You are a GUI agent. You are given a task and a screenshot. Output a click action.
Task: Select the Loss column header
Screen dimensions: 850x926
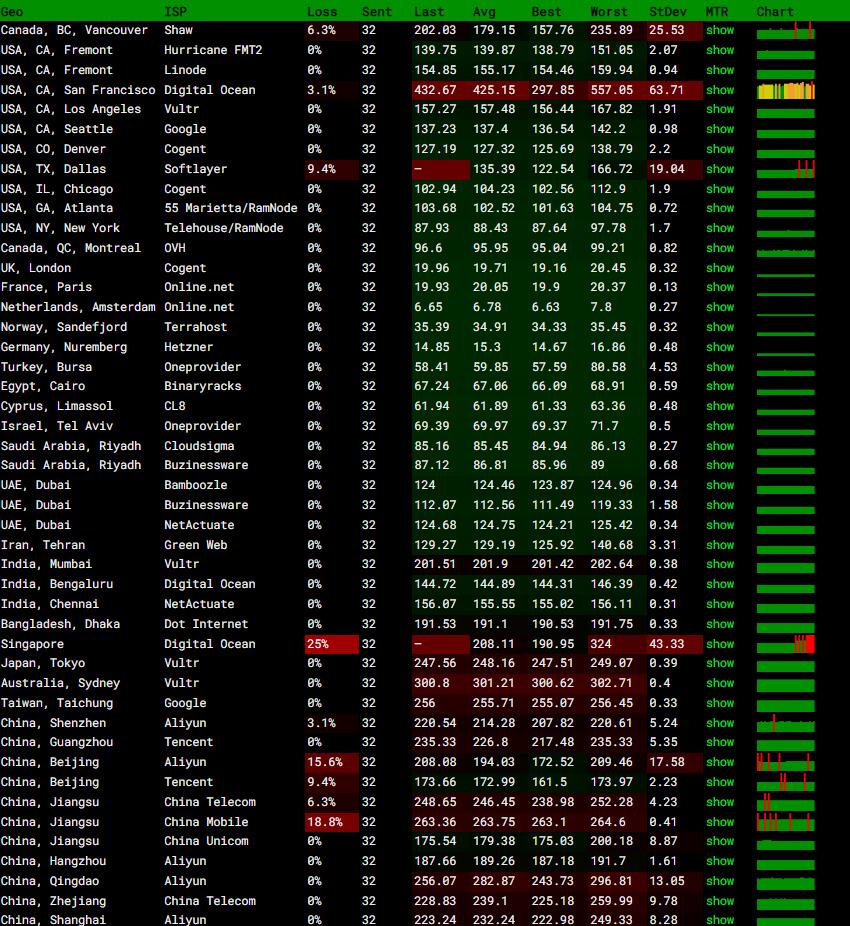[322, 12]
